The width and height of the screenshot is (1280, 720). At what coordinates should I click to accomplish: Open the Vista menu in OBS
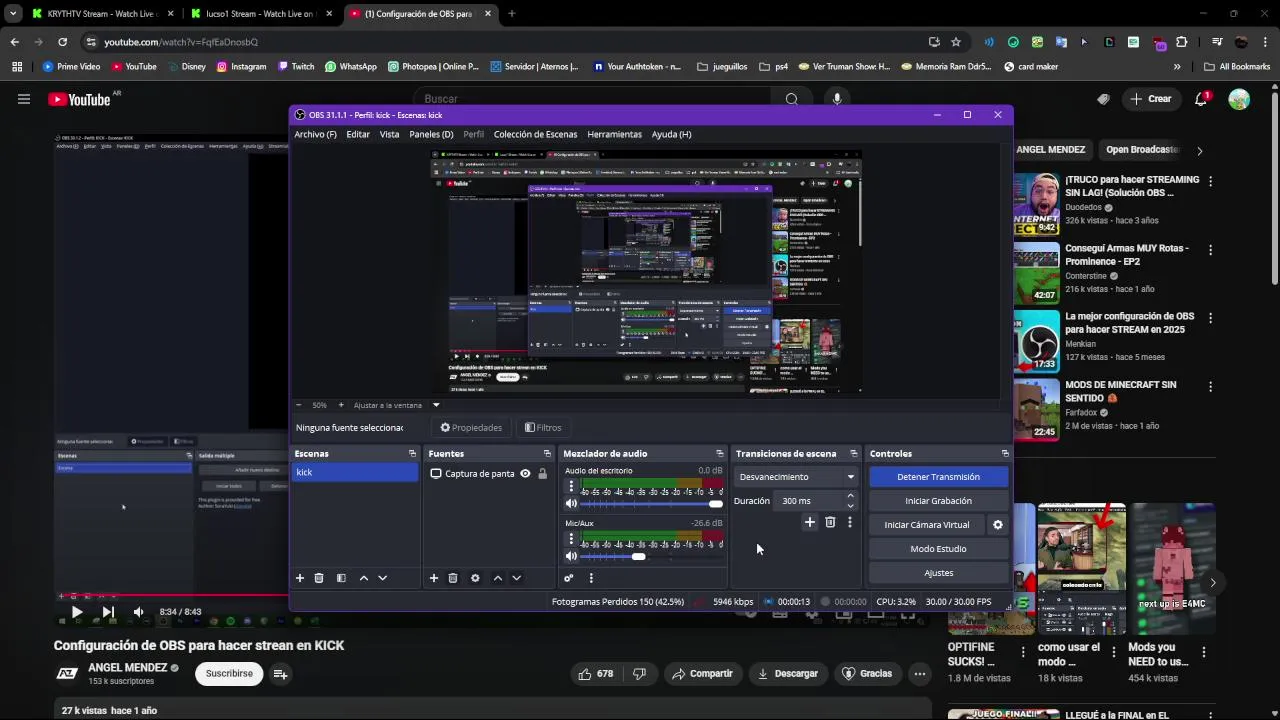point(389,134)
